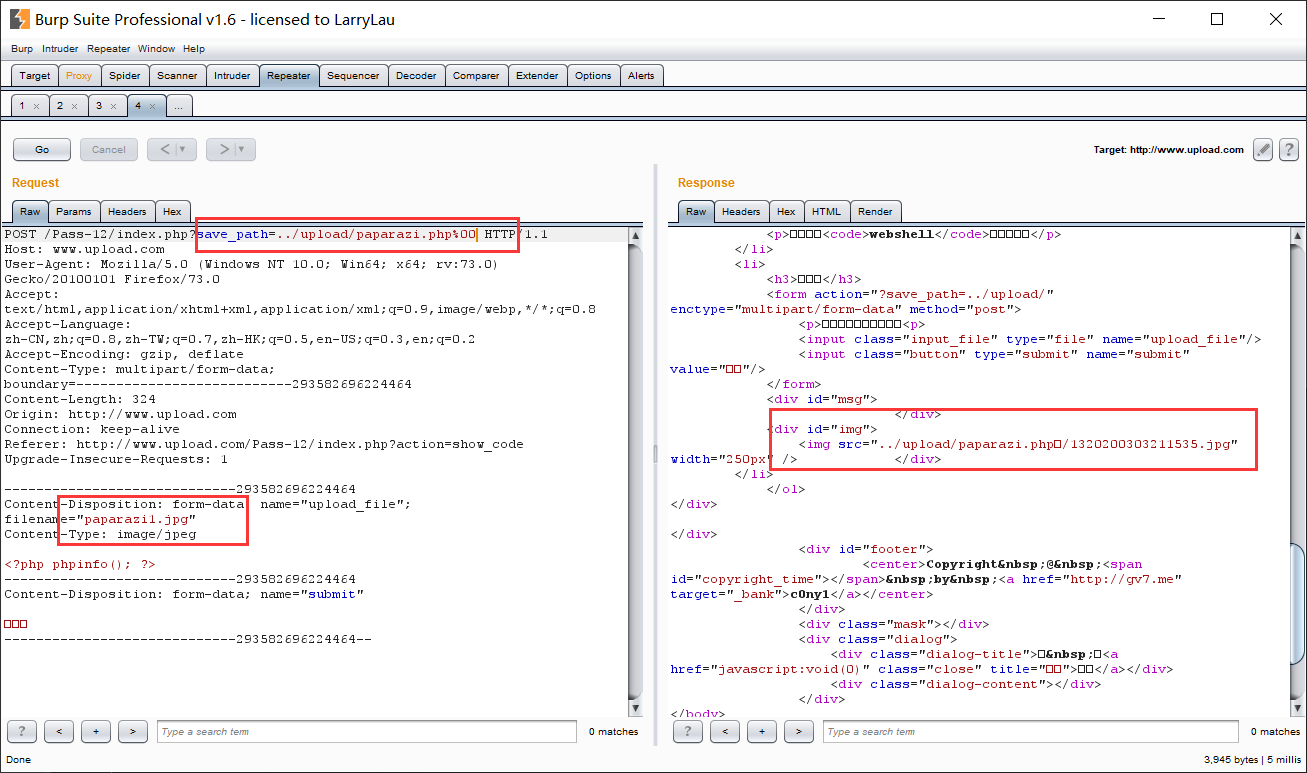Switch to the Options tool tab
Image resolution: width=1307 pixels, height=773 pixels.
(x=593, y=76)
